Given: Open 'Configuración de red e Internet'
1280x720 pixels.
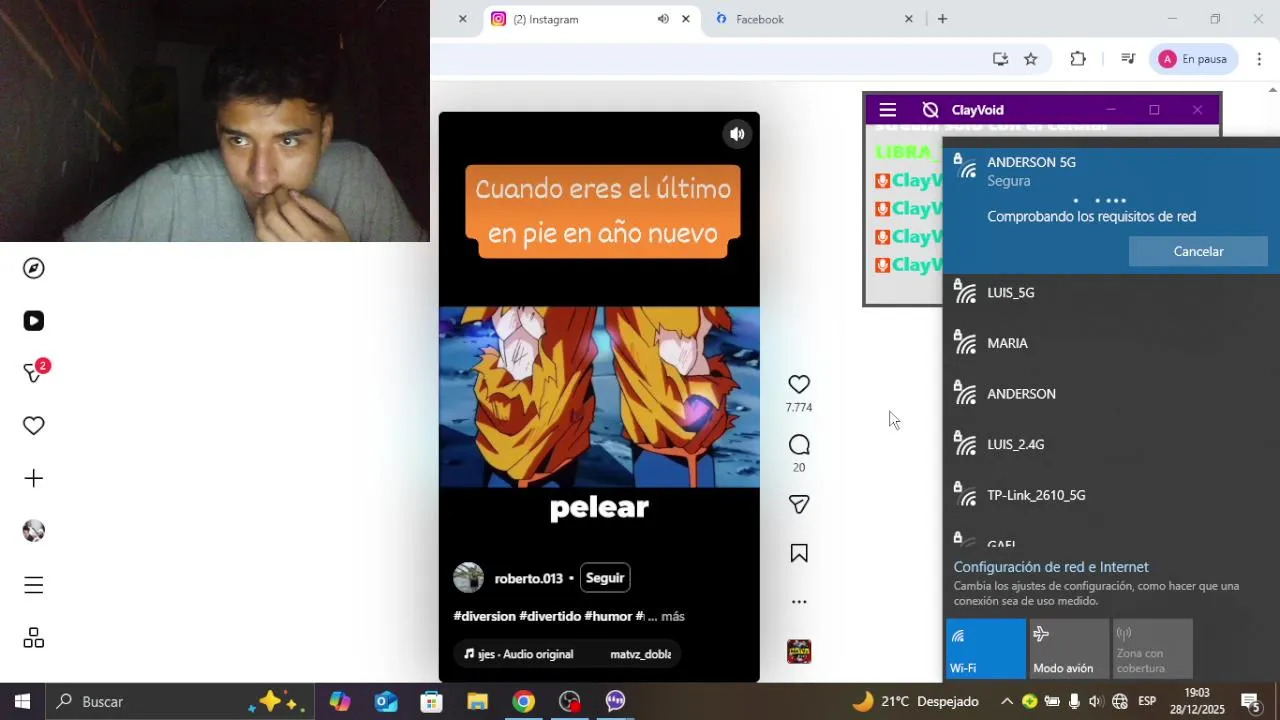Looking at the screenshot, I should (x=1051, y=567).
